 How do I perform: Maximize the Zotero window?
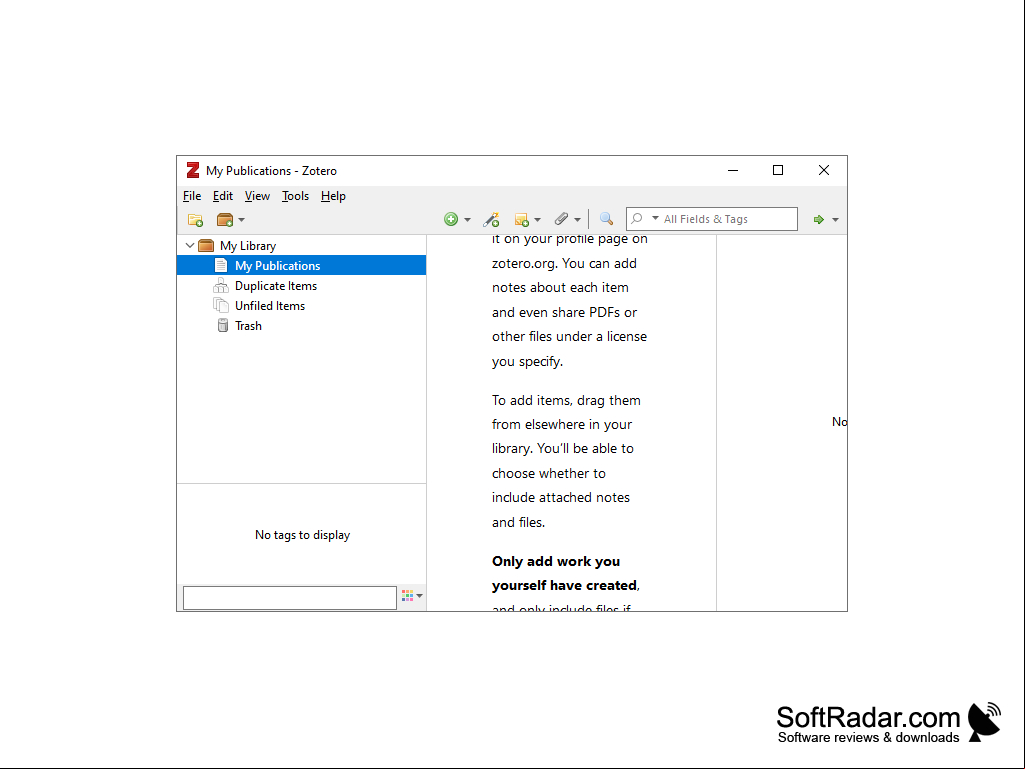778,171
